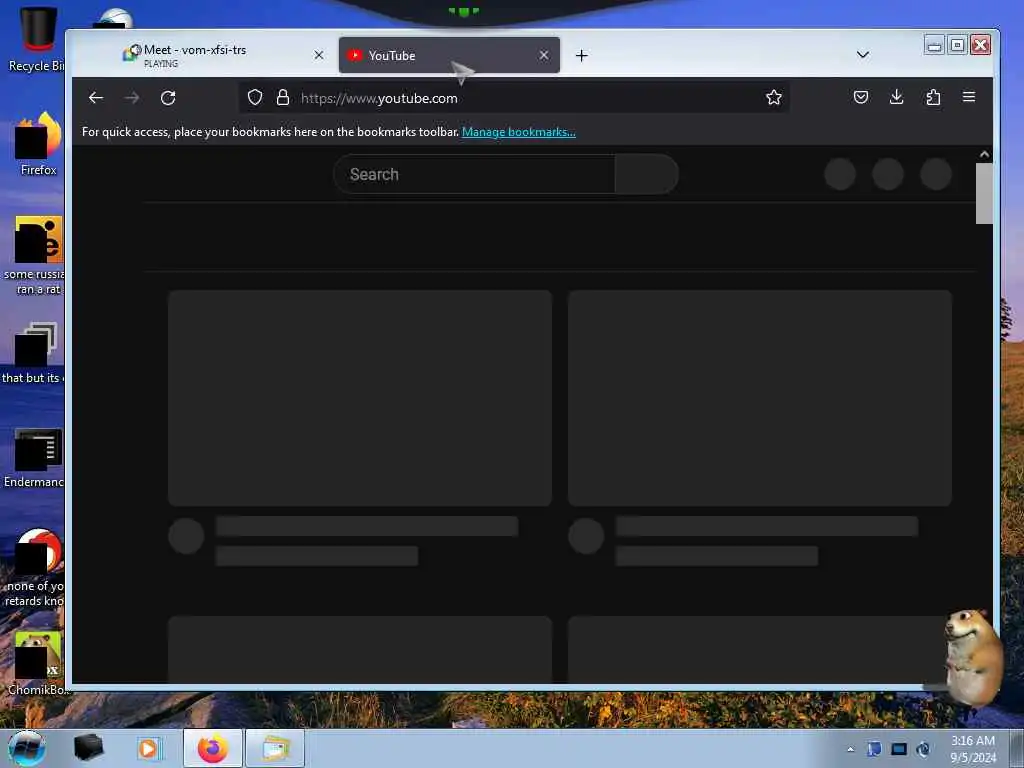Image resolution: width=1024 pixels, height=768 pixels.
Task: Click the clock showing 3:16 AM
Action: (x=973, y=749)
